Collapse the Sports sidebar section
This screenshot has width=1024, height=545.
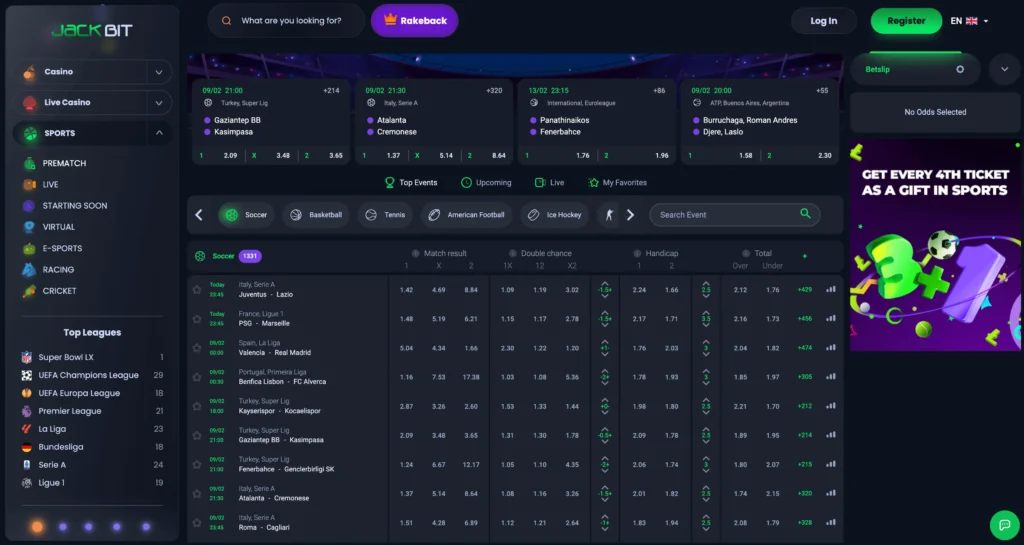[x=158, y=133]
